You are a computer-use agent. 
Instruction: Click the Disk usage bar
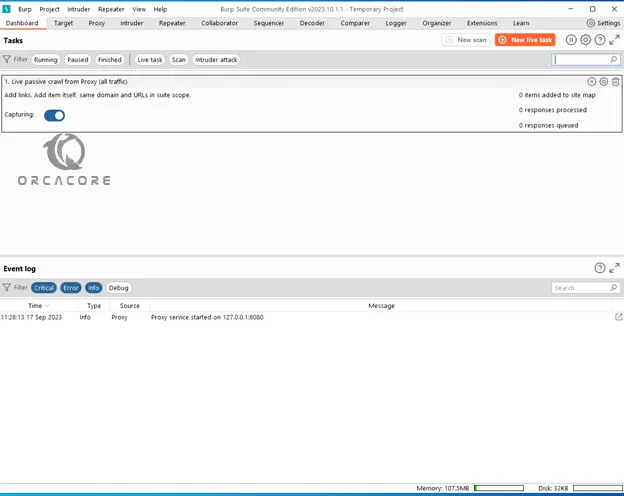(x=597, y=488)
